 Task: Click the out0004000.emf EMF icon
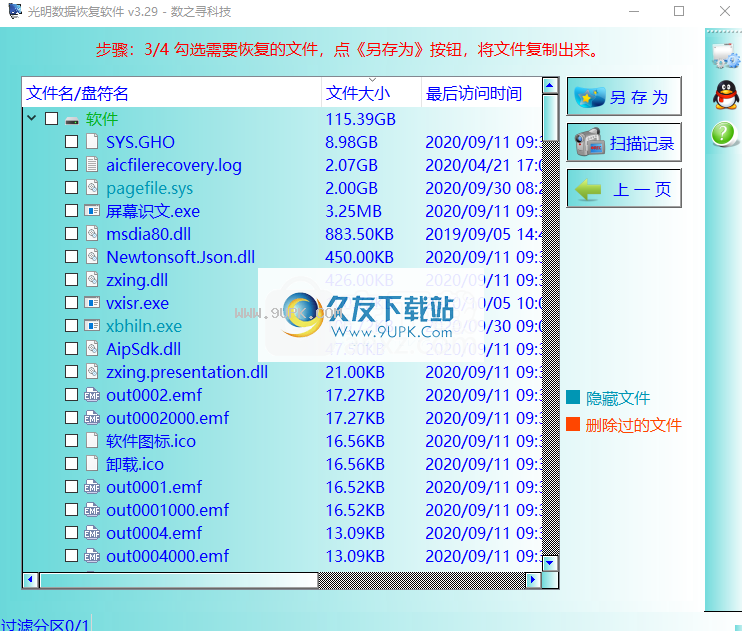click(x=92, y=555)
